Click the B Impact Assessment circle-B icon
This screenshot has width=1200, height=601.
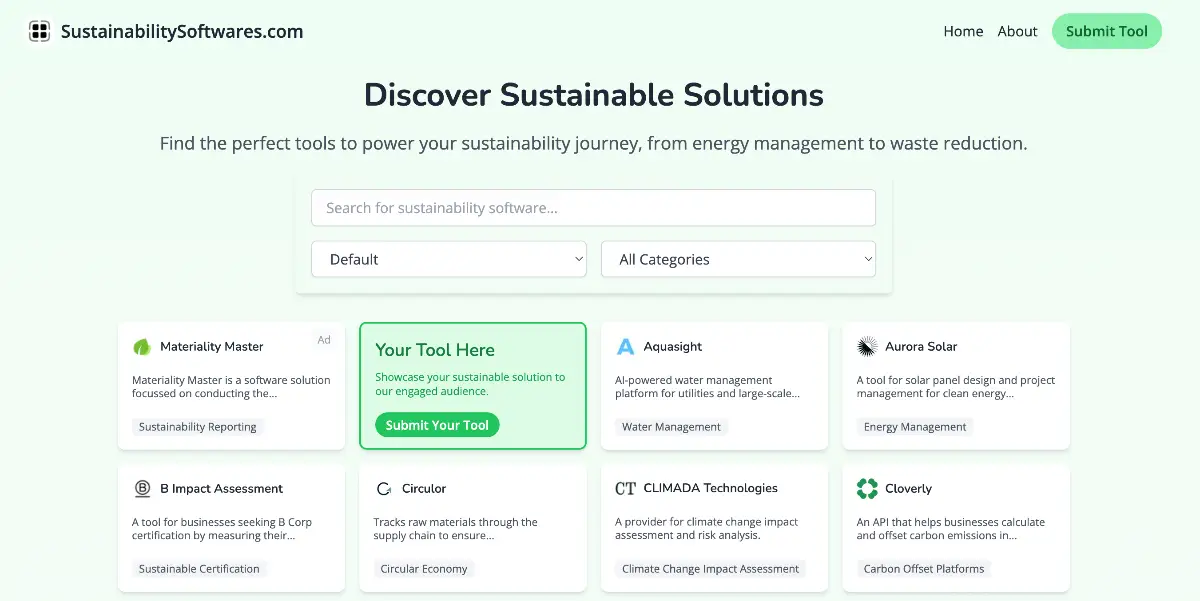(141, 488)
